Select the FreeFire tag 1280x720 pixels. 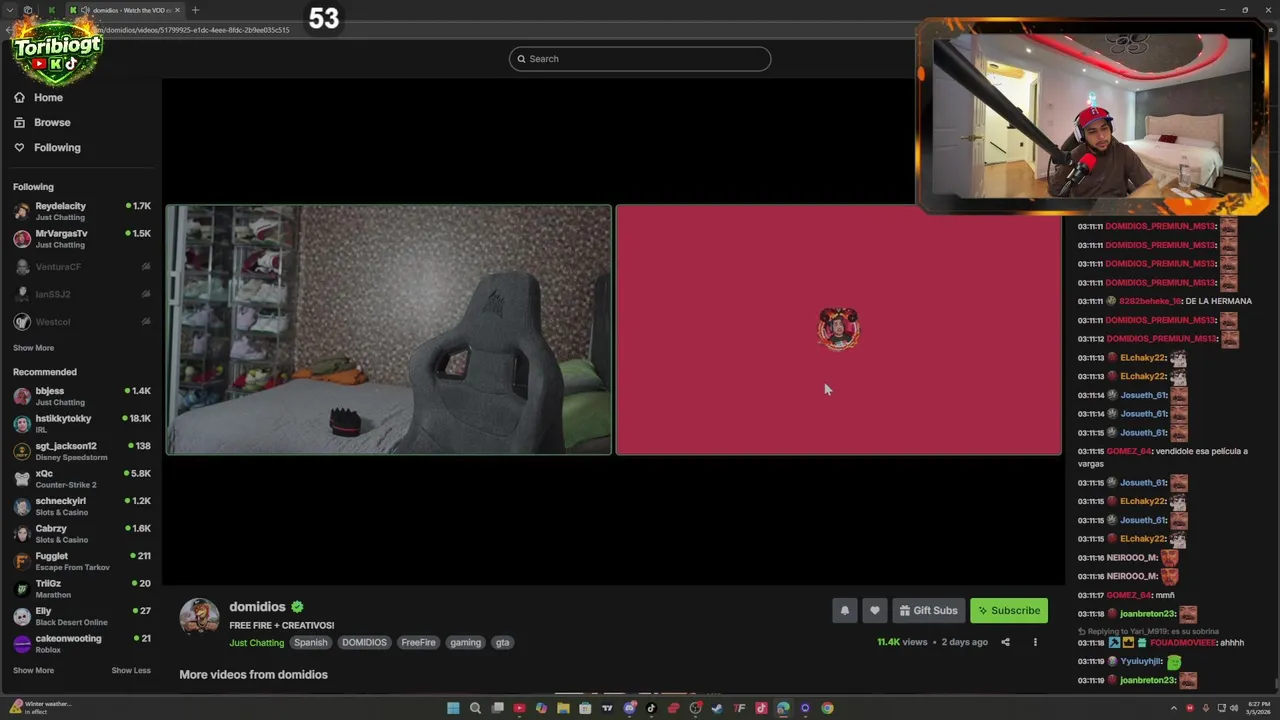coord(418,643)
